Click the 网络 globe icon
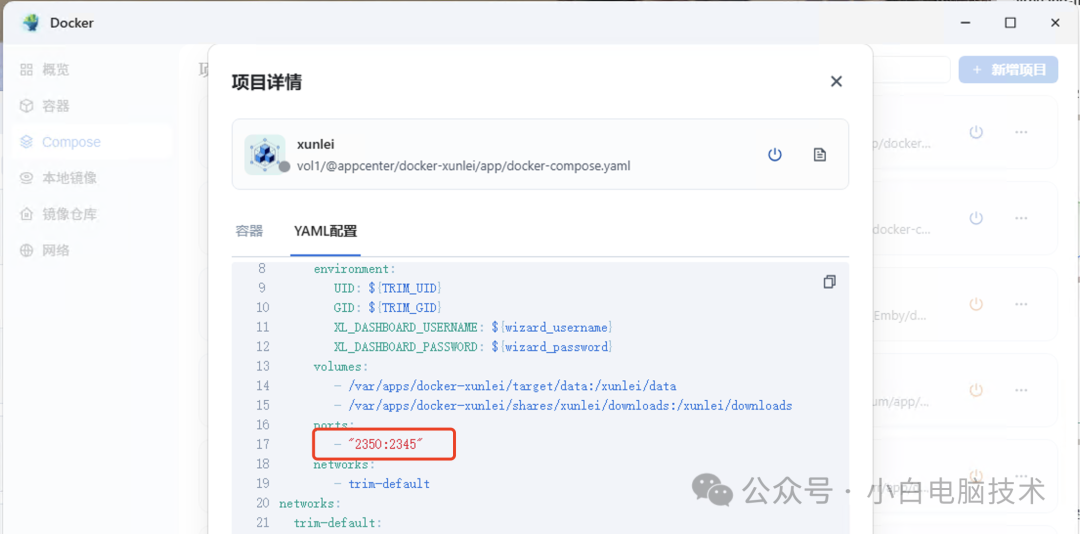The width and height of the screenshot is (1080, 534). 26,250
